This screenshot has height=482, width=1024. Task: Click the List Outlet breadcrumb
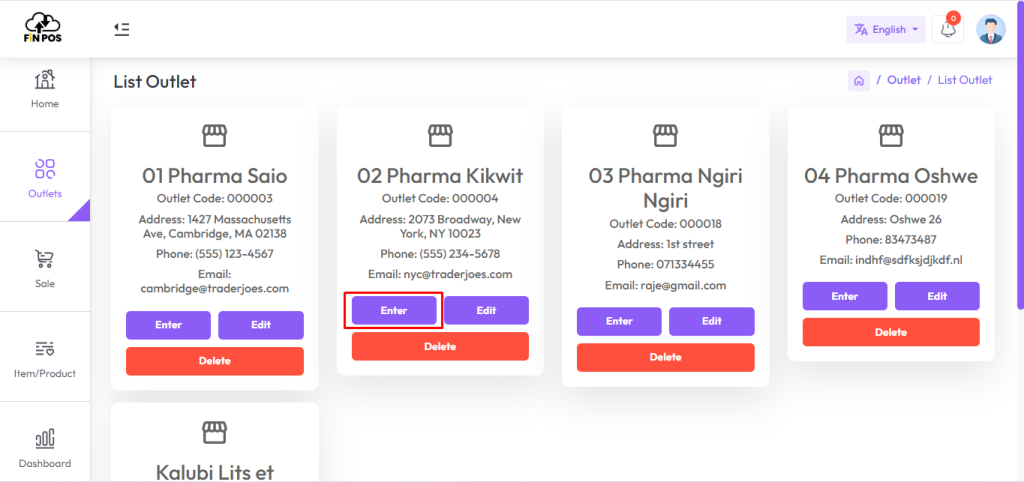(x=965, y=80)
